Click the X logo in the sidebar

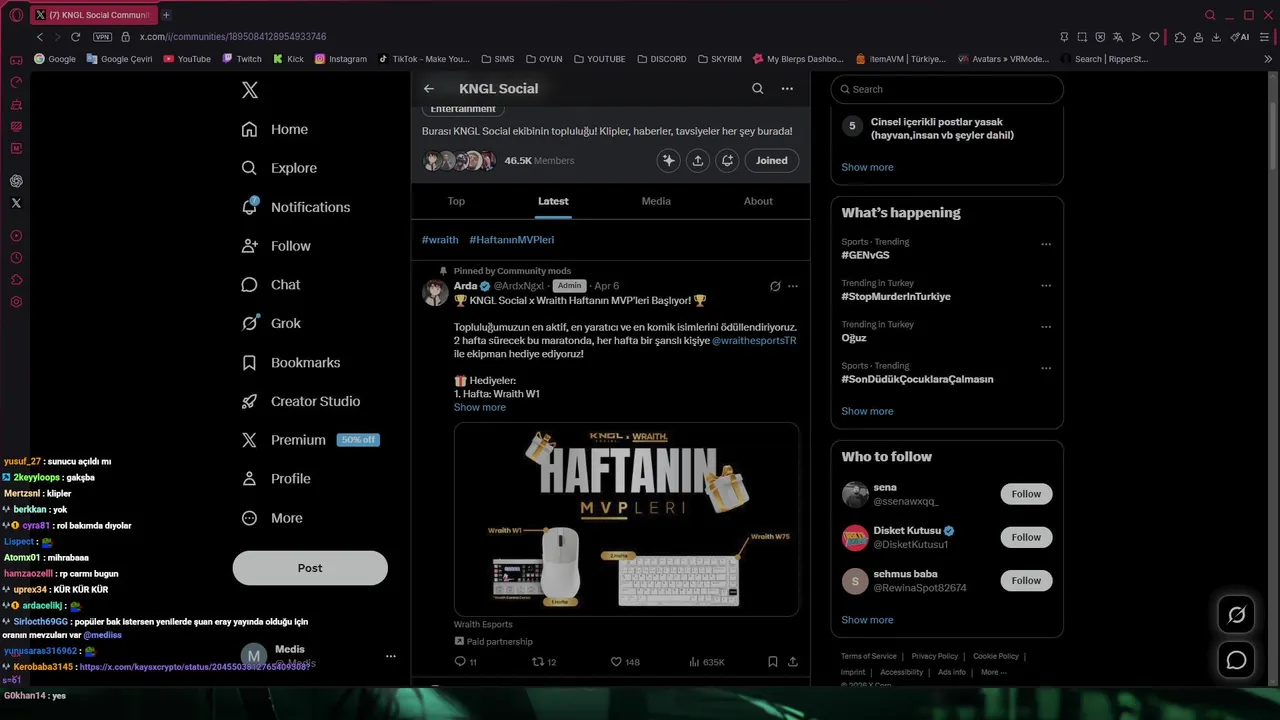[250, 90]
